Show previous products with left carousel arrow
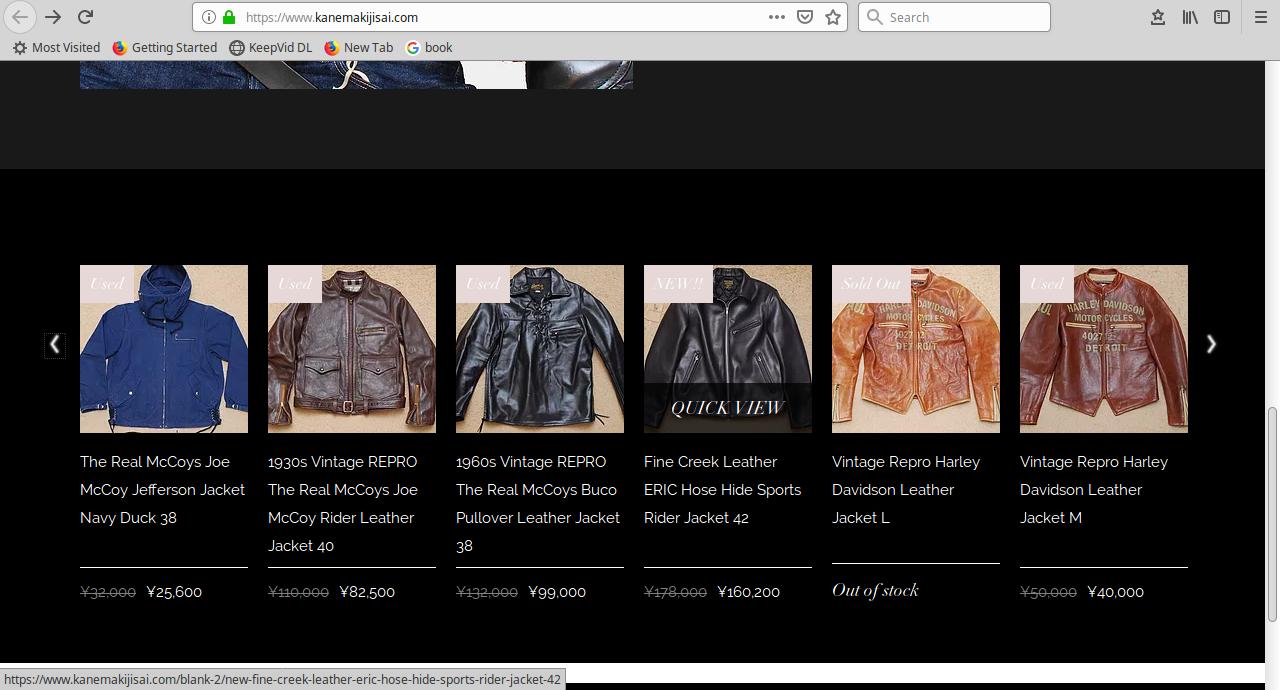This screenshot has height=690, width=1280. [55, 344]
